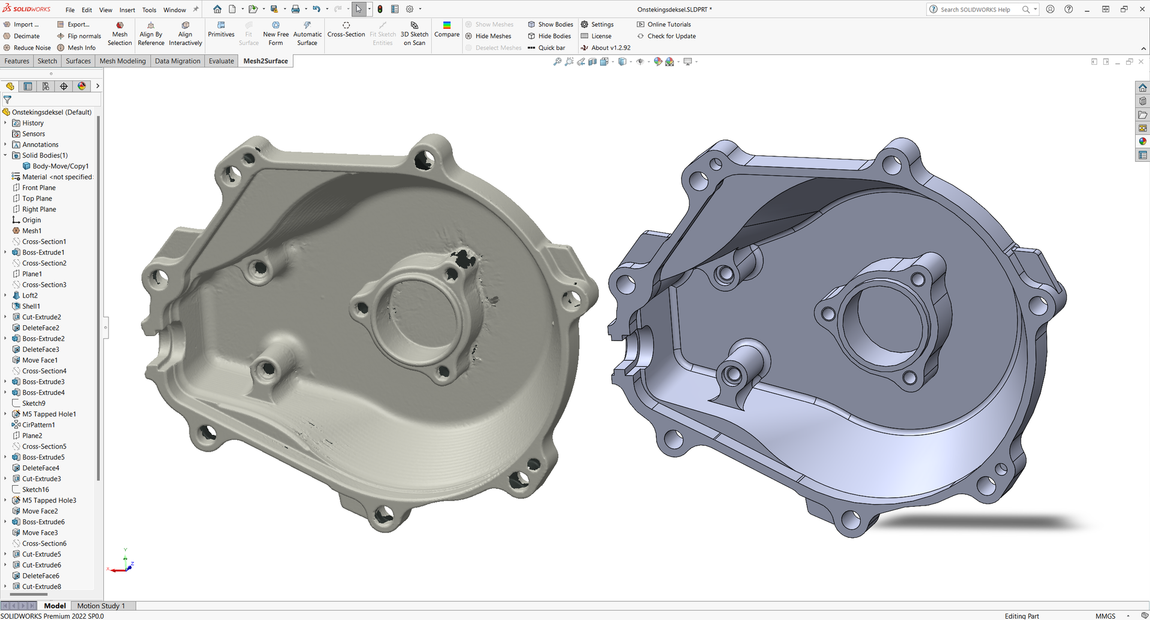Select the Automatic Surface tool

[x=307, y=33]
